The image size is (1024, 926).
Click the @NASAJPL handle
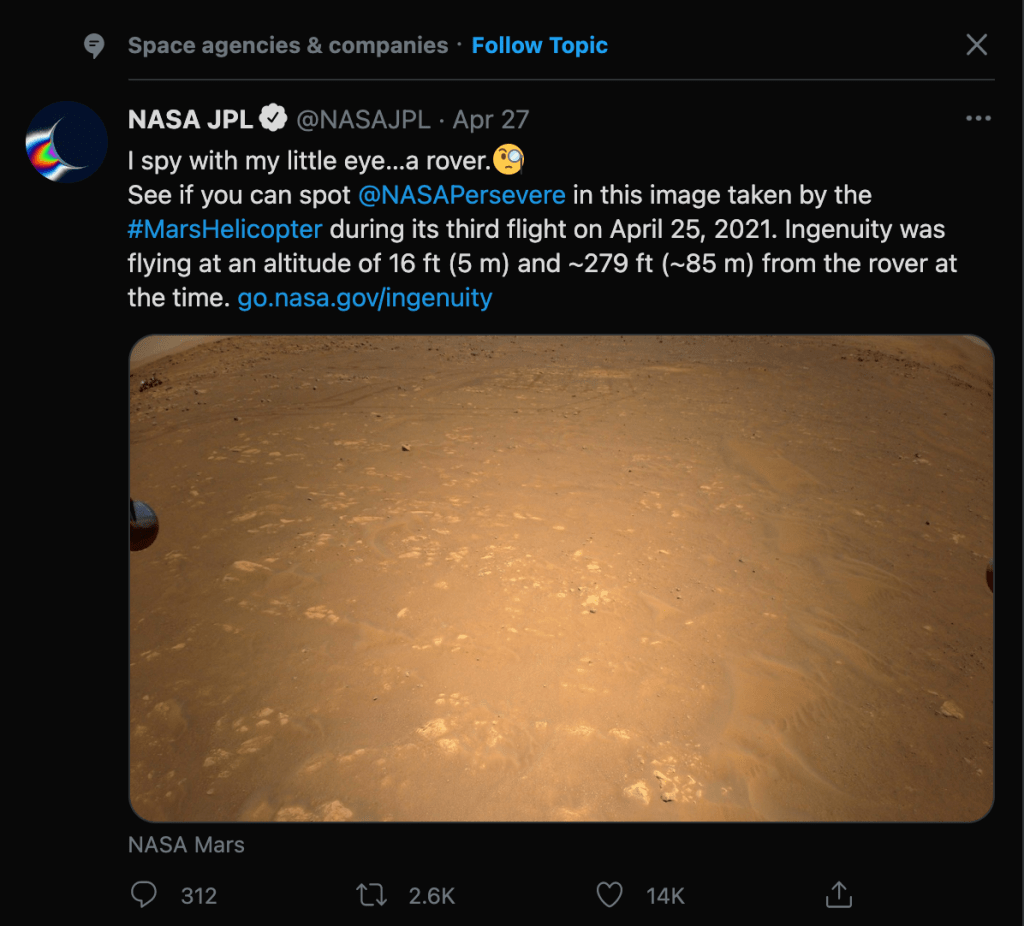(x=363, y=120)
